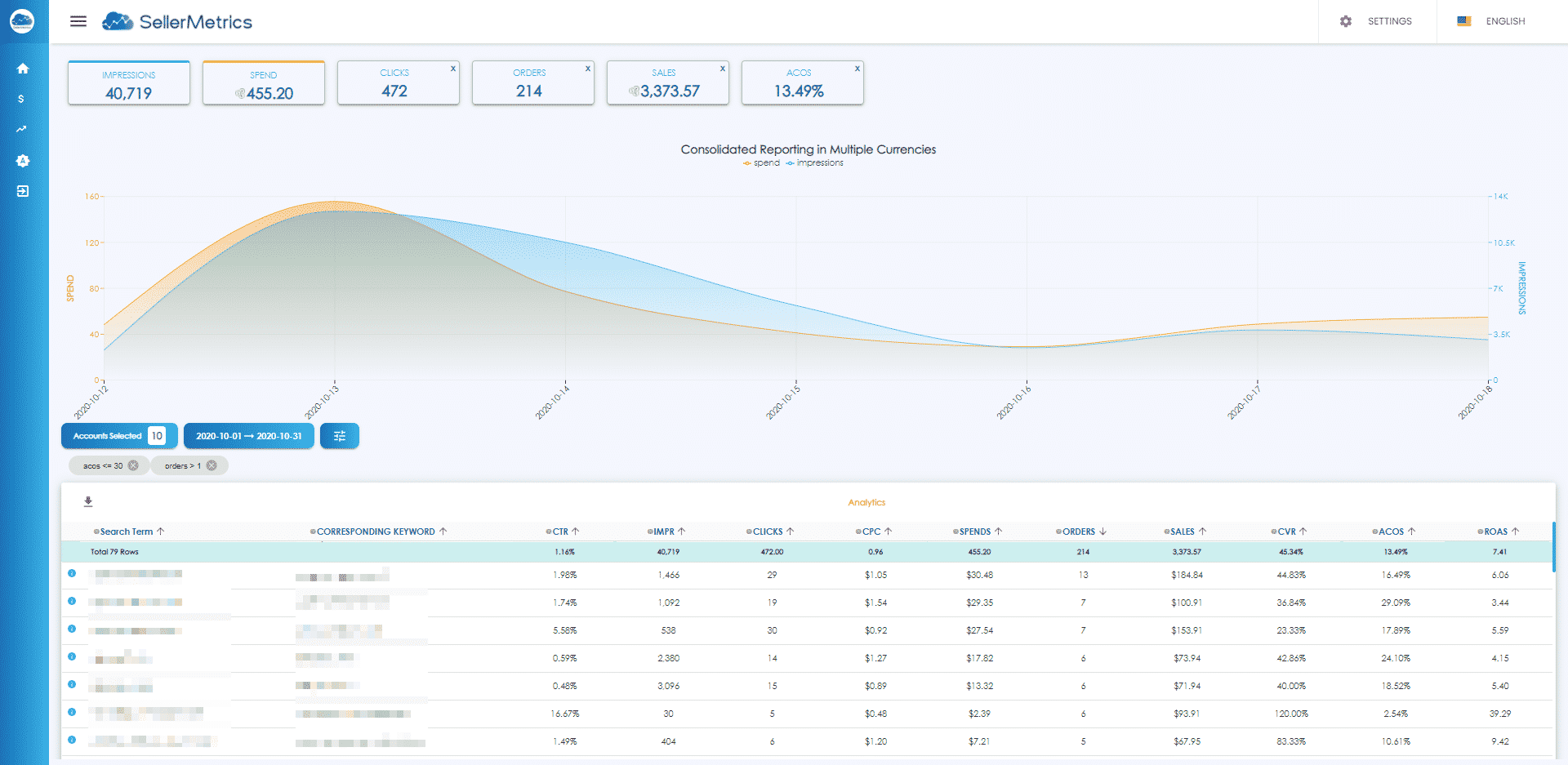Select the Impressions metric card
Viewport: 1568px width, 765px height.
point(129,83)
